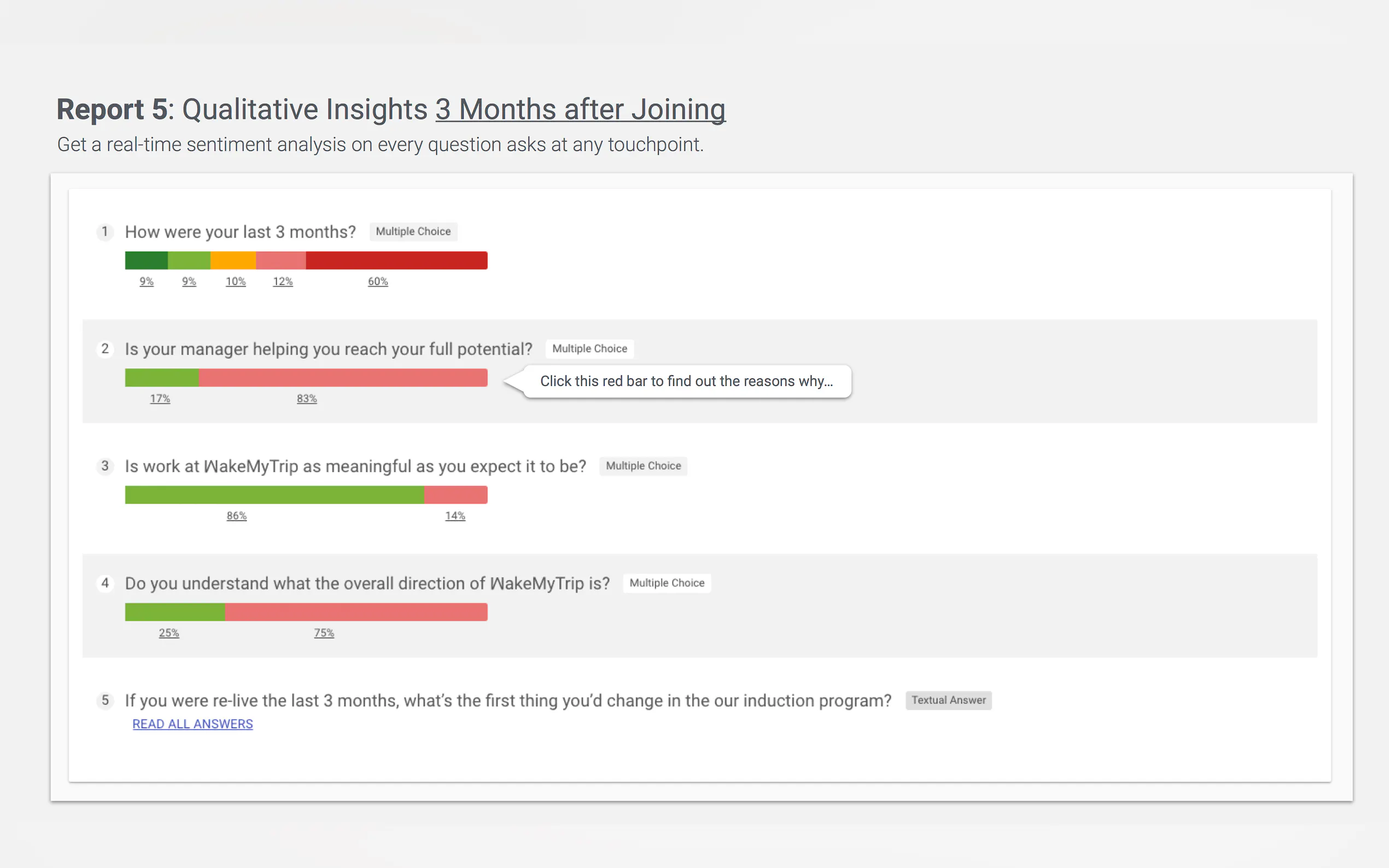Select the light red 12% bar segment
Screen dimensions: 1389x868
click(281, 261)
